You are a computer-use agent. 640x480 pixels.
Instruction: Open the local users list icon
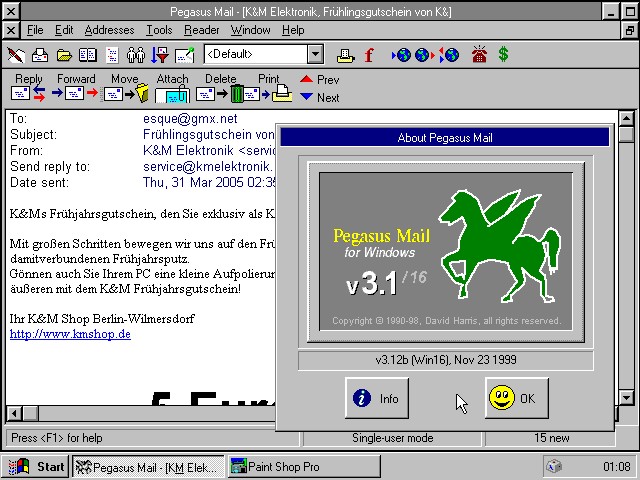tap(136, 55)
